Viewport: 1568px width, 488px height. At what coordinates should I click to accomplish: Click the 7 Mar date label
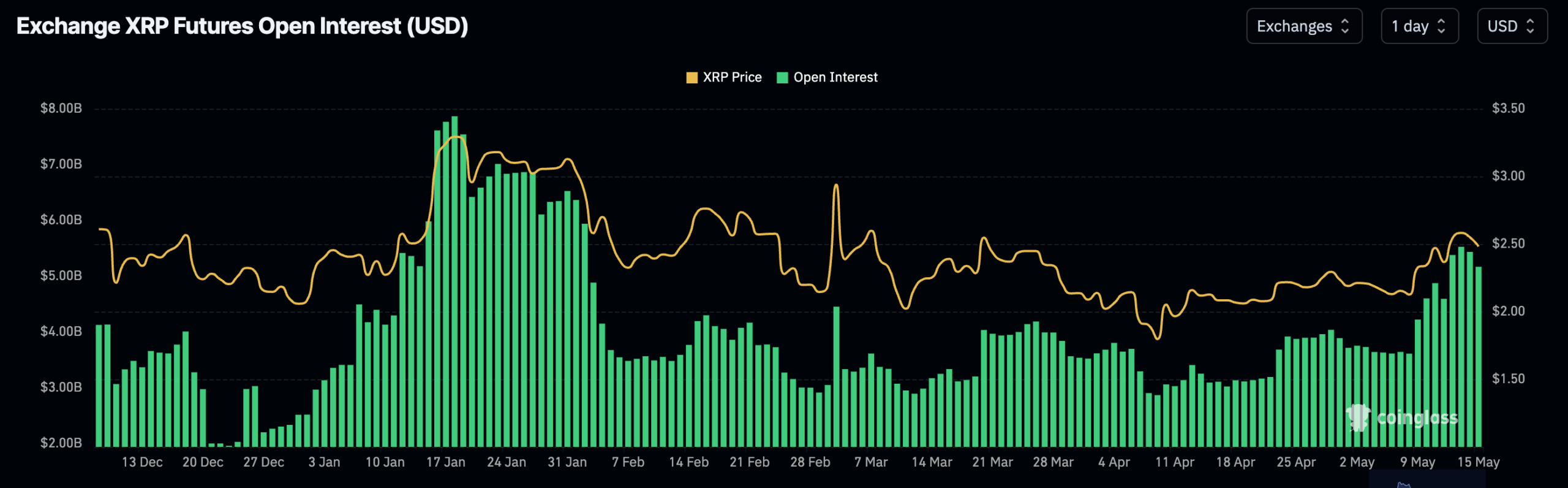click(871, 462)
